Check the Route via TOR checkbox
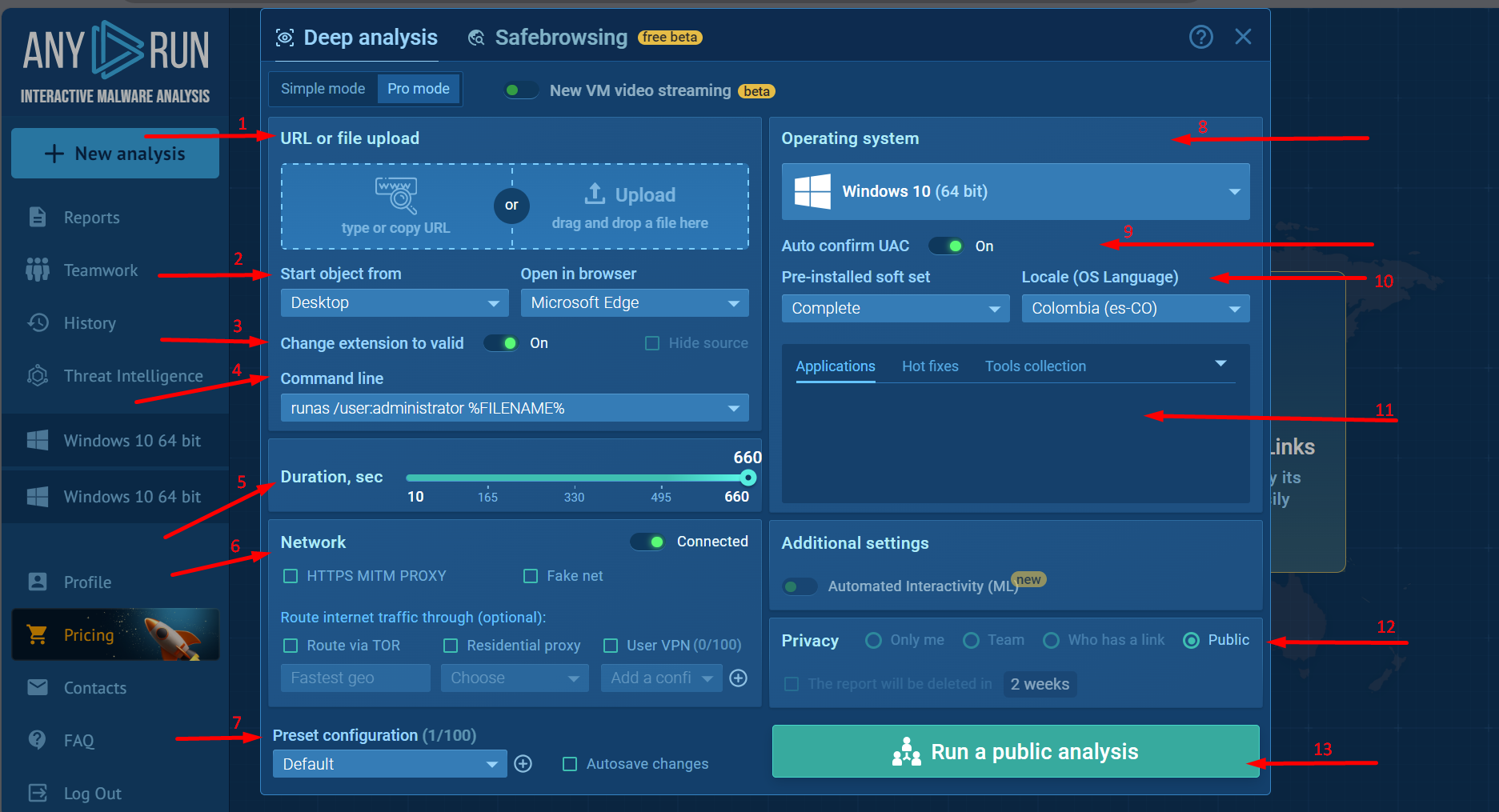 click(x=291, y=646)
